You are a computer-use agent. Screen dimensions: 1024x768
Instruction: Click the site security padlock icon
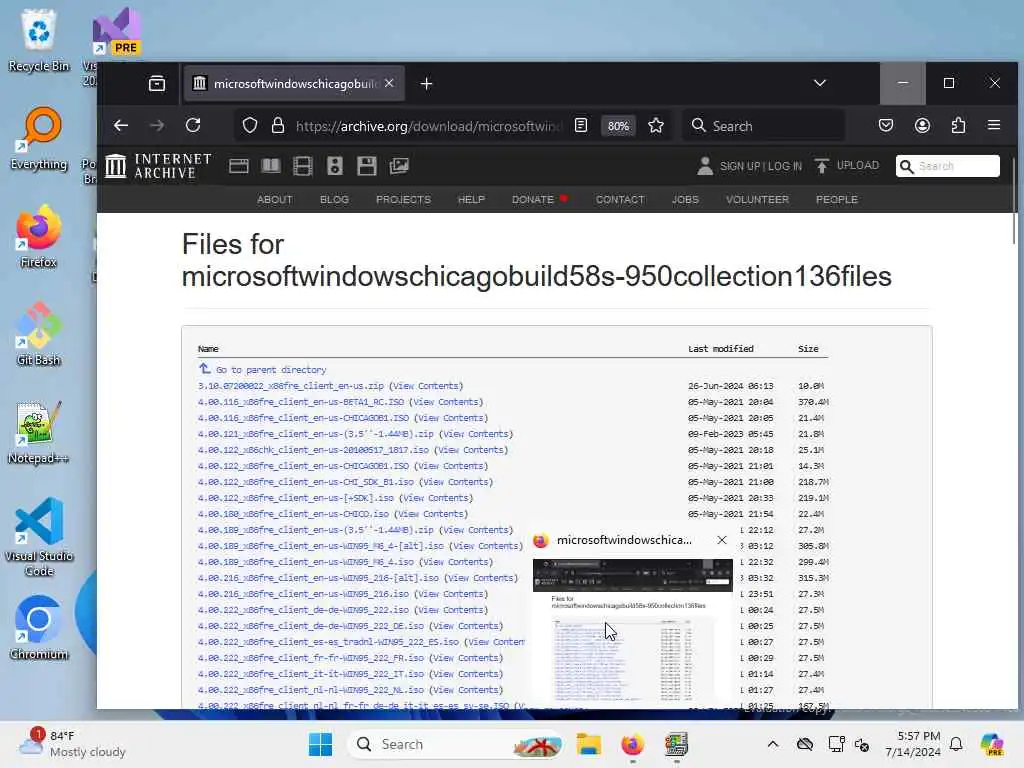(278, 125)
